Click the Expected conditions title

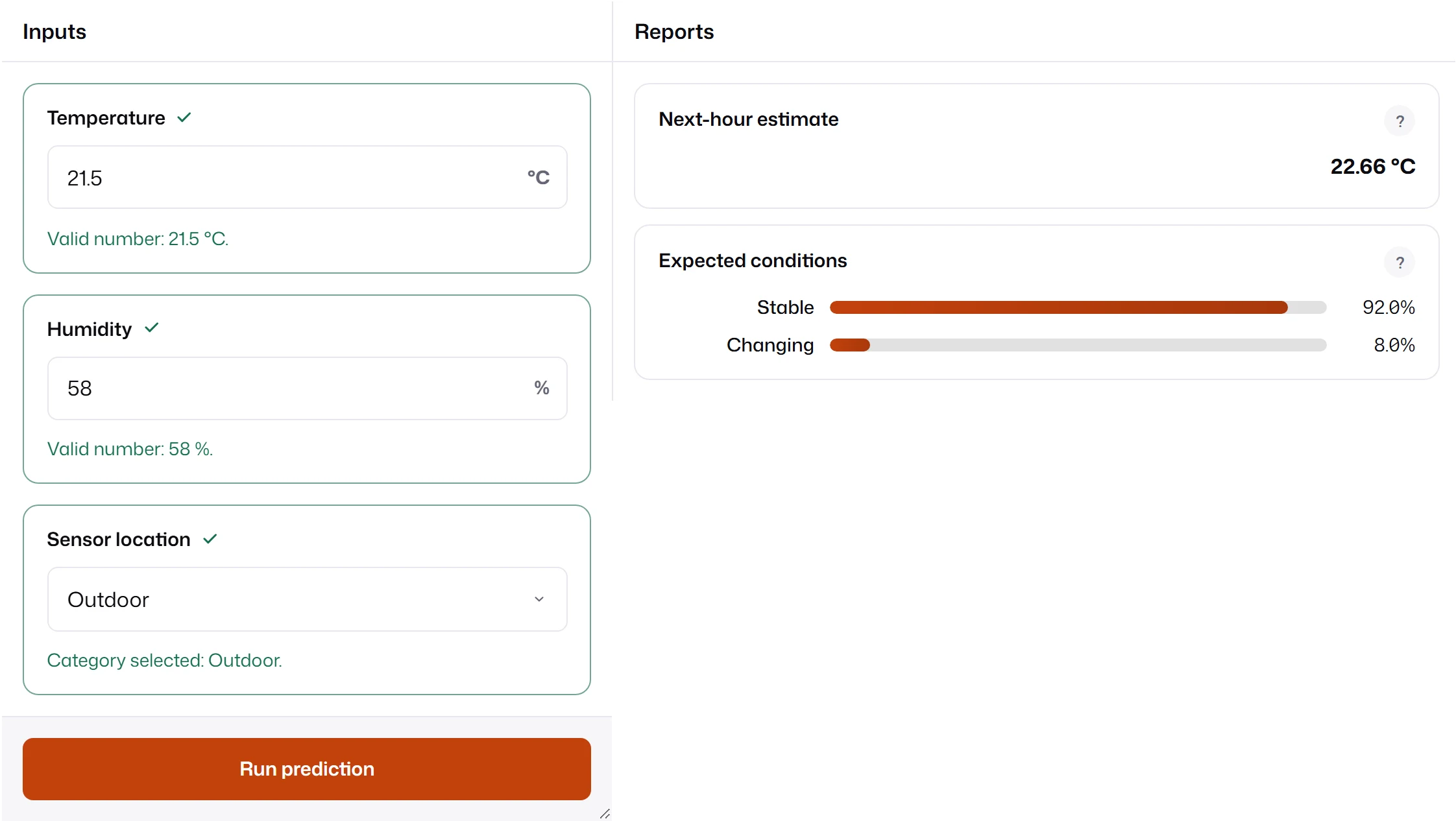[x=753, y=261]
